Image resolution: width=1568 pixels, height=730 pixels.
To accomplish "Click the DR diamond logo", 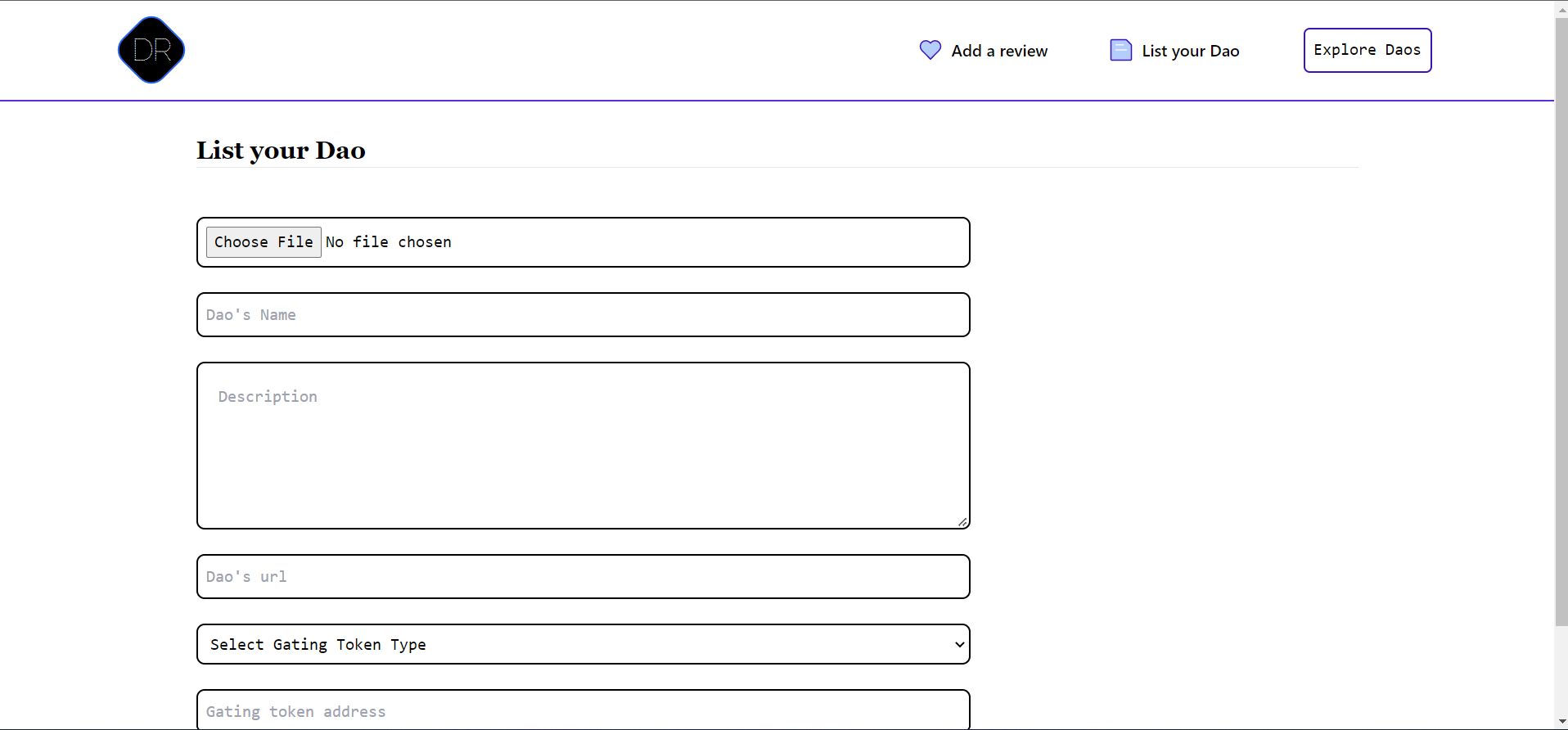I will [x=151, y=50].
